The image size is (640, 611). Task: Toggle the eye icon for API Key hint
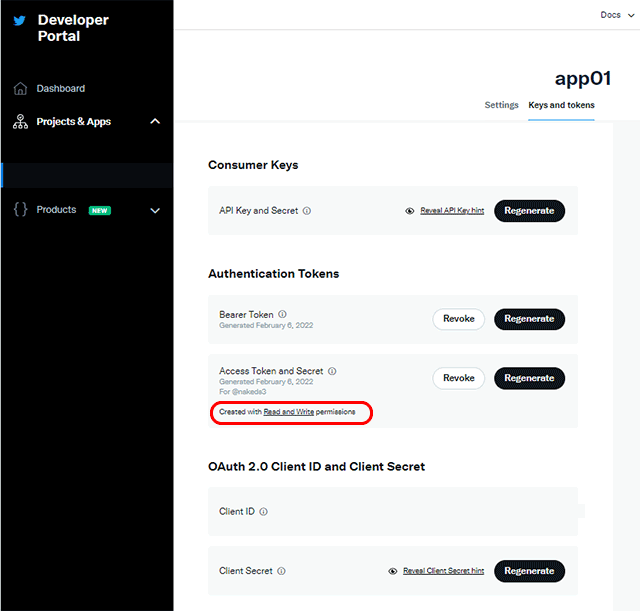[x=410, y=211]
